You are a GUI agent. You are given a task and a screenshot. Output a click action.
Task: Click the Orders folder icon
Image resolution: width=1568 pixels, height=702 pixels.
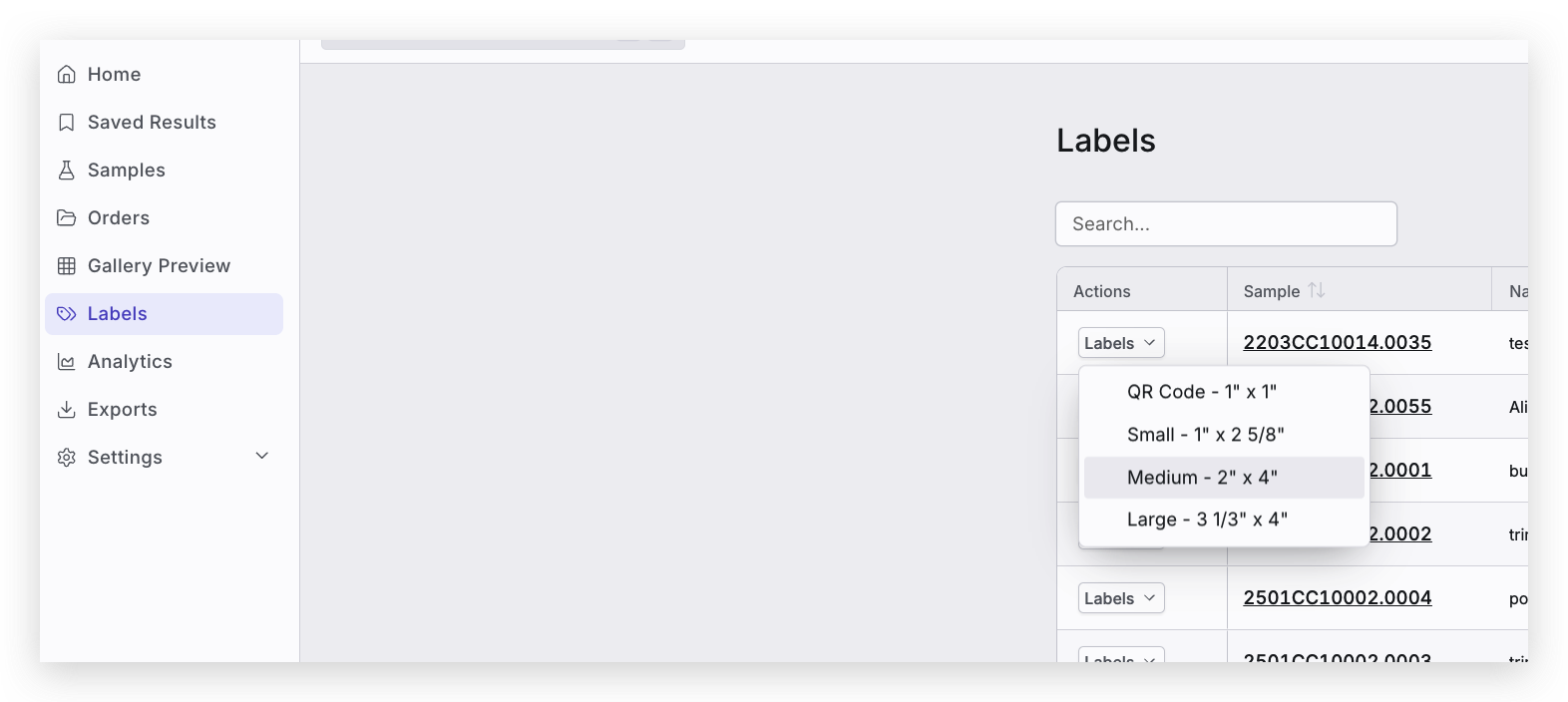[67, 218]
